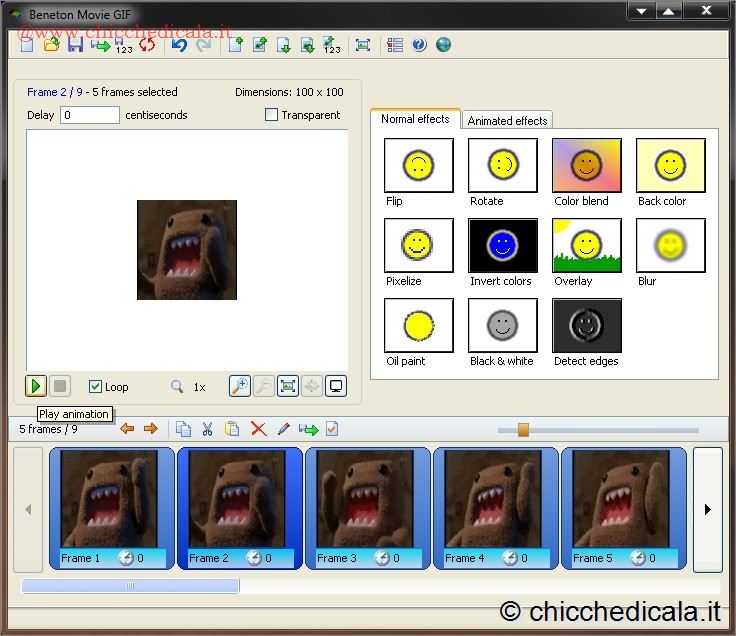
Task: Open help with question mark icon
Action: pos(419,45)
